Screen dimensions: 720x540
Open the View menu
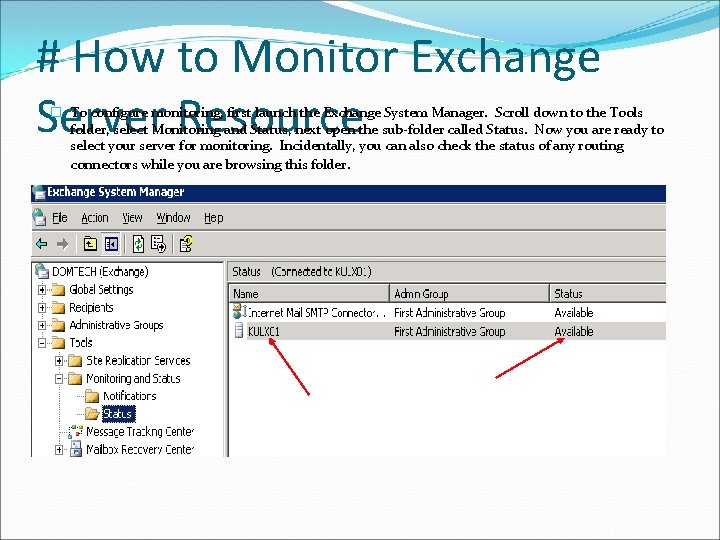click(x=132, y=218)
